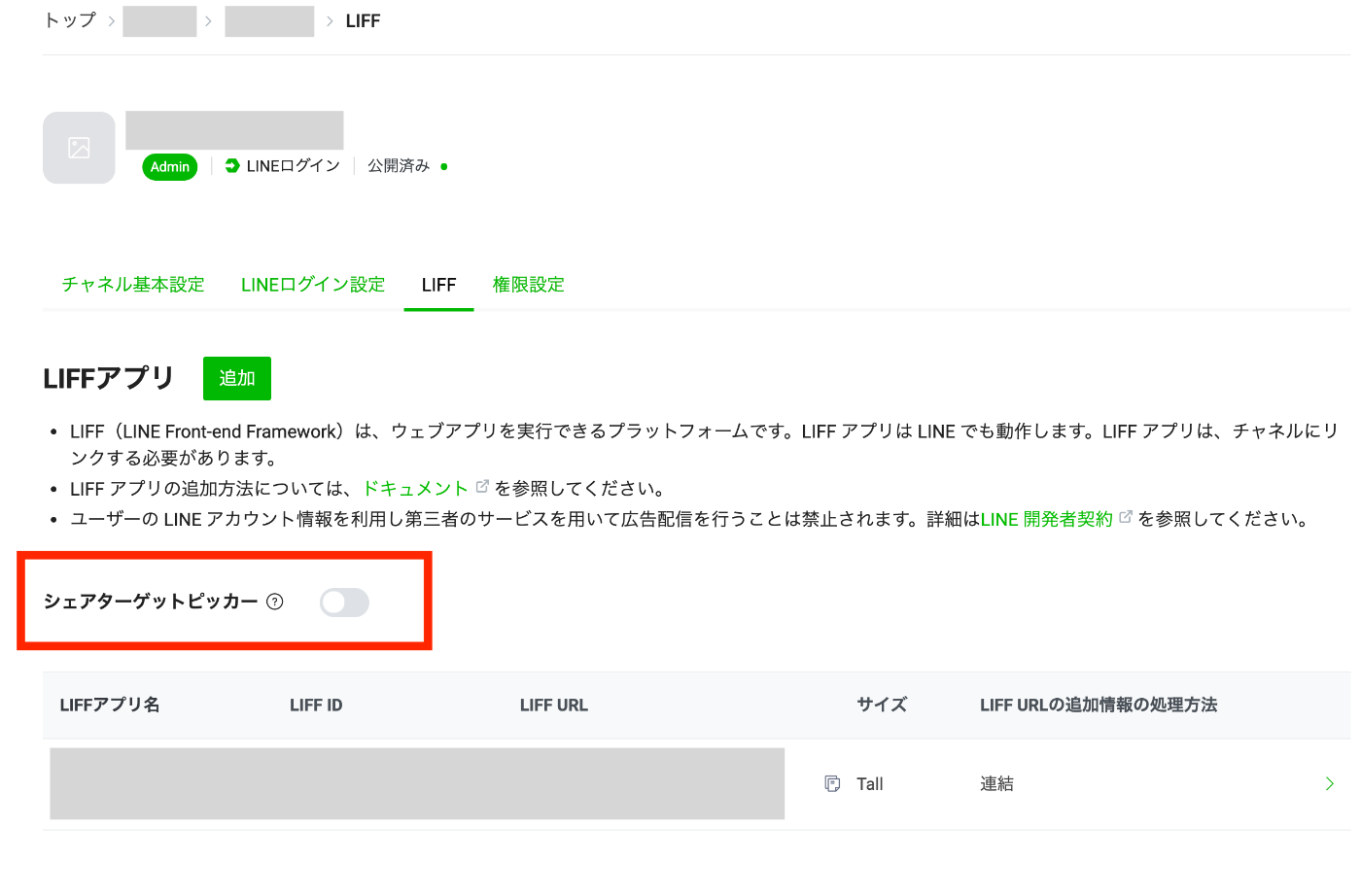Click the シェアターゲットピッカー label
Screen dimensions: 1361x896
(x=151, y=602)
